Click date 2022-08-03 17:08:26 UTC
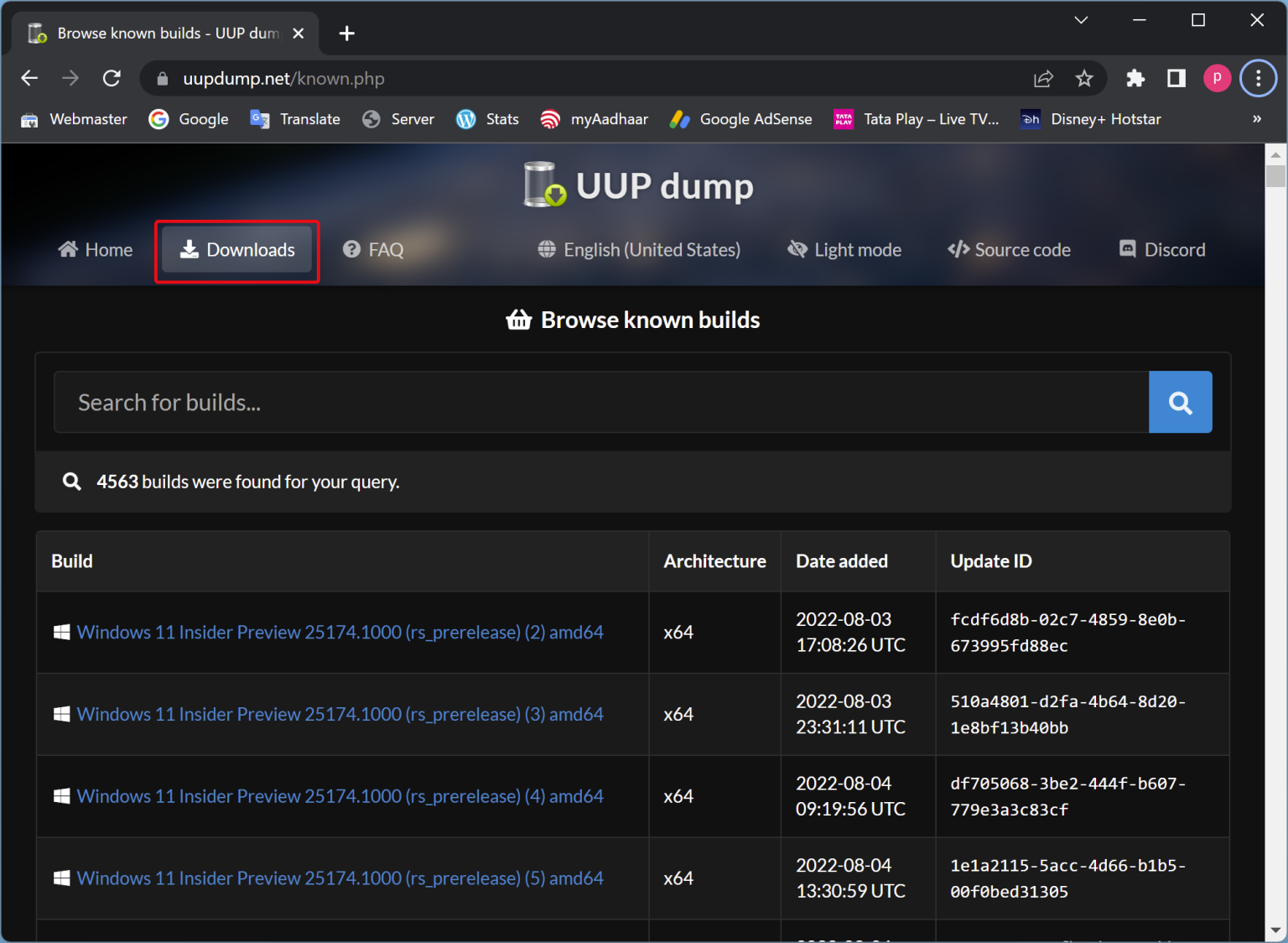Screen dimensions: 1288x943 pos(850,633)
